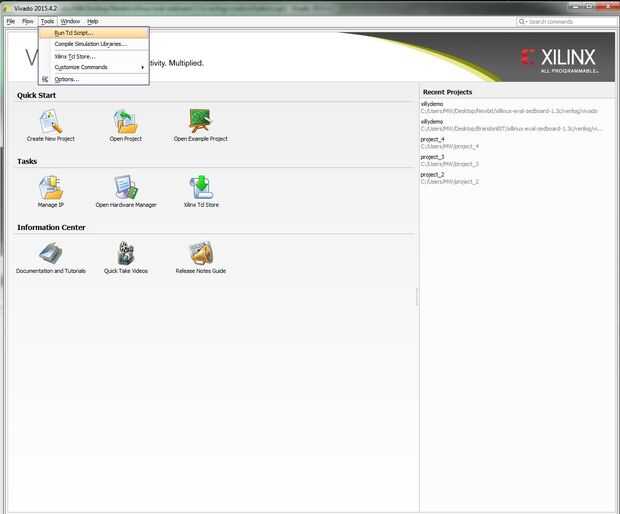Click the Documentation and Tutorials label

[x=51, y=271]
